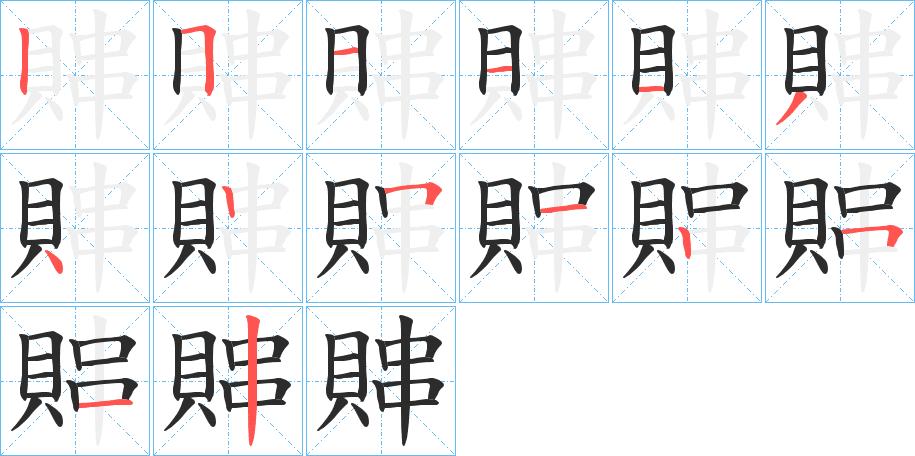This screenshot has height=456, width=915.
Task: Open the stroke step 2 panel
Action: pos(228,75)
